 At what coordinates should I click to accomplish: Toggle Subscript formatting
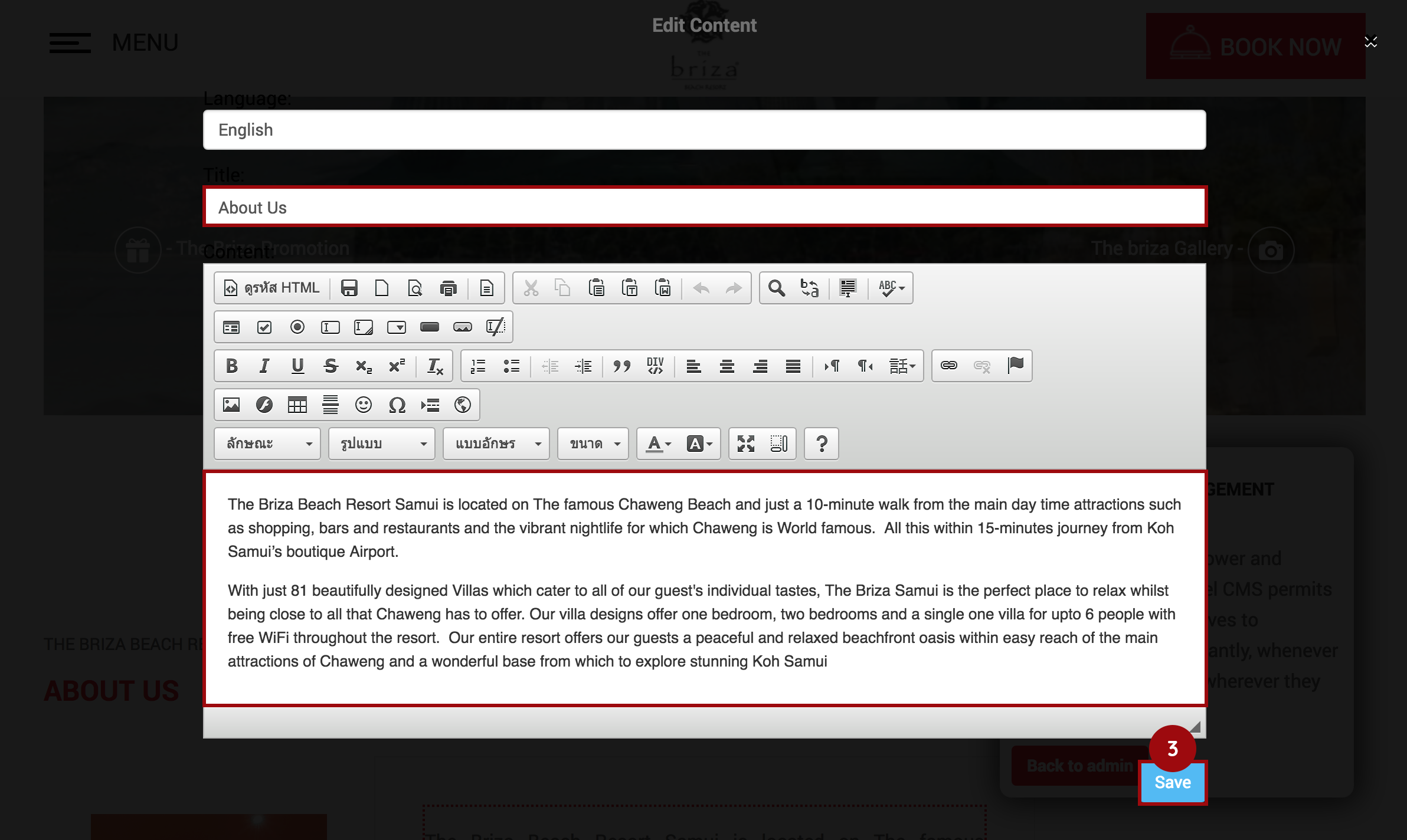(x=364, y=366)
